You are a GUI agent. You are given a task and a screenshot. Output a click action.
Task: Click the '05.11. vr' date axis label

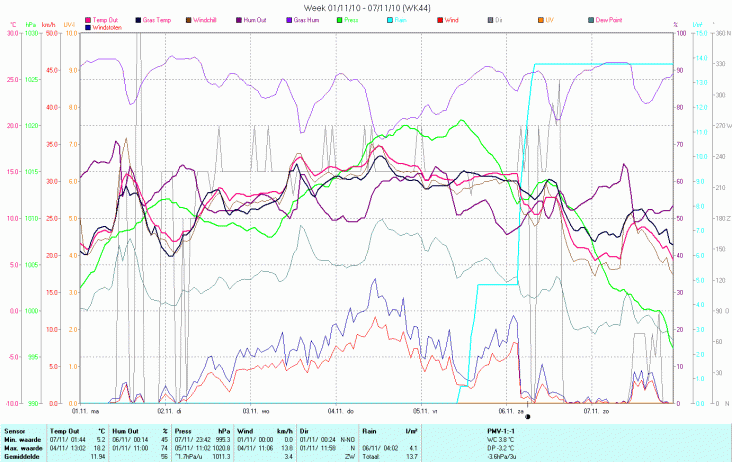[425, 411]
